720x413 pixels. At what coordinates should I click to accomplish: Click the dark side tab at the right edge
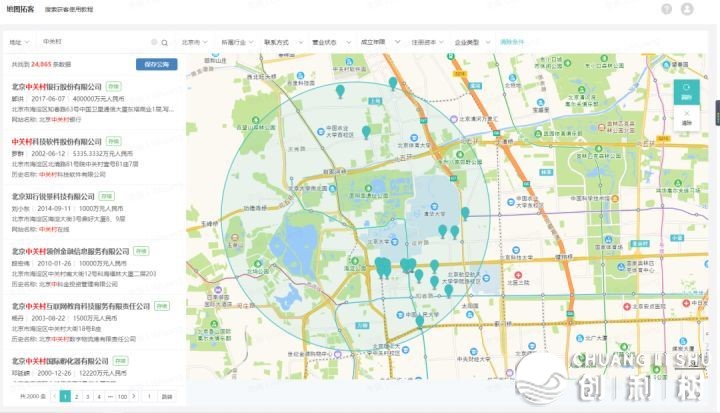[x=717, y=113]
